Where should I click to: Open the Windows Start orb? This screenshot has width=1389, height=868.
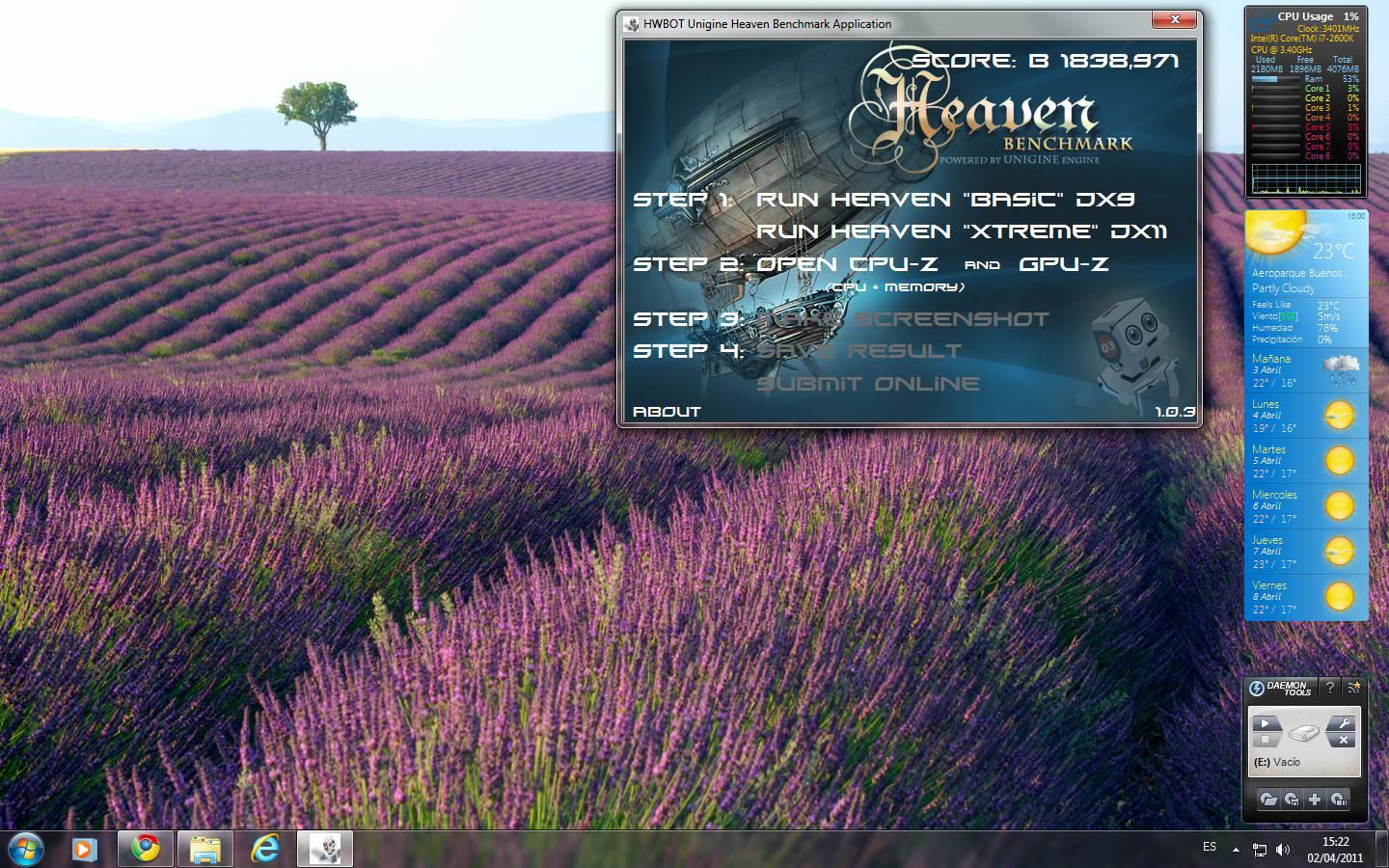(x=26, y=849)
